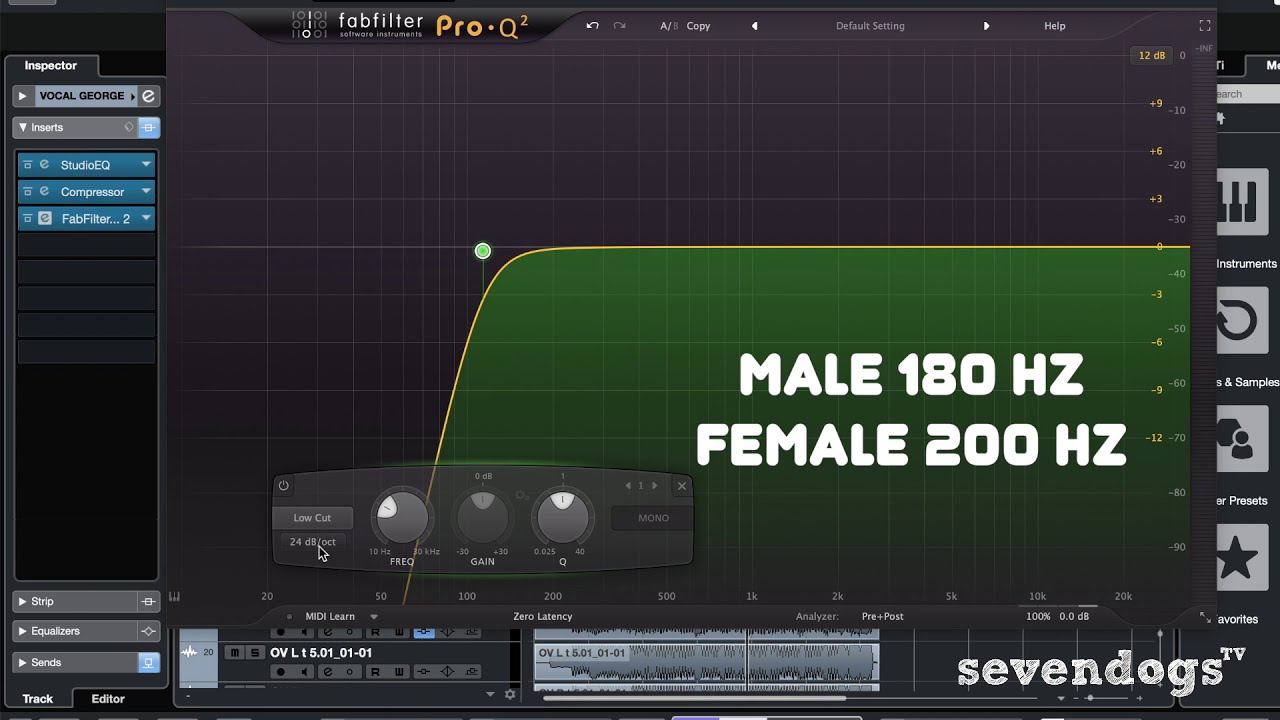Open the Help menu in Pro-Q
The width and height of the screenshot is (1280, 720).
(1055, 26)
